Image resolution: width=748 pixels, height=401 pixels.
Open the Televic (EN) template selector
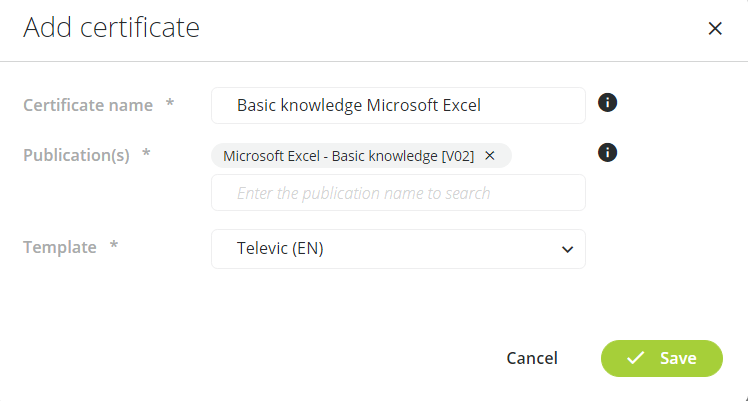click(398, 249)
